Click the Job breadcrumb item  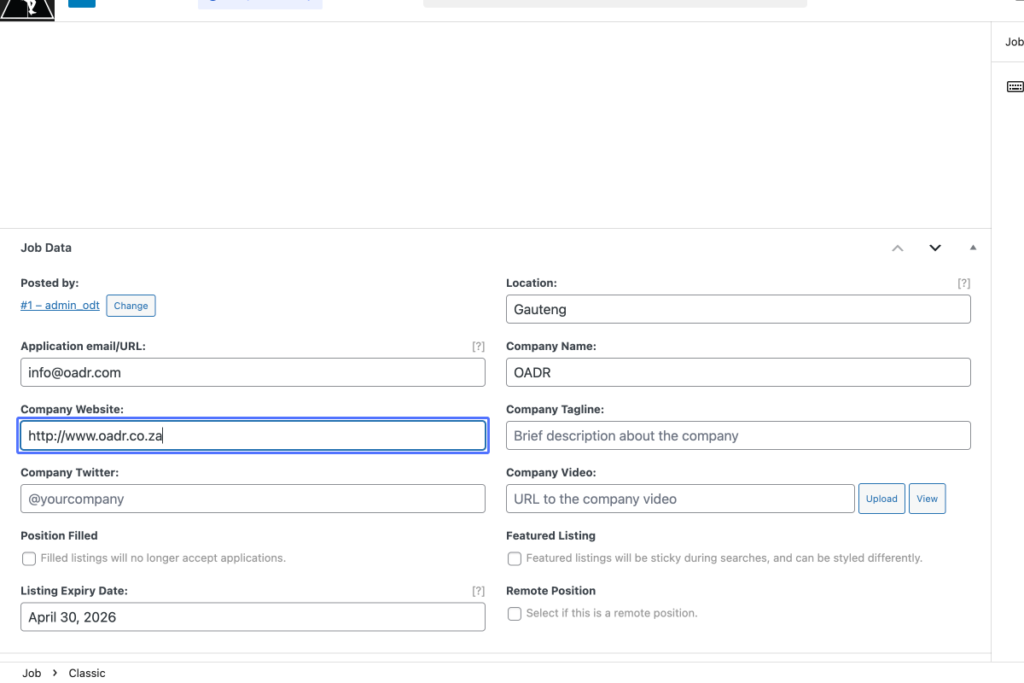(31, 673)
